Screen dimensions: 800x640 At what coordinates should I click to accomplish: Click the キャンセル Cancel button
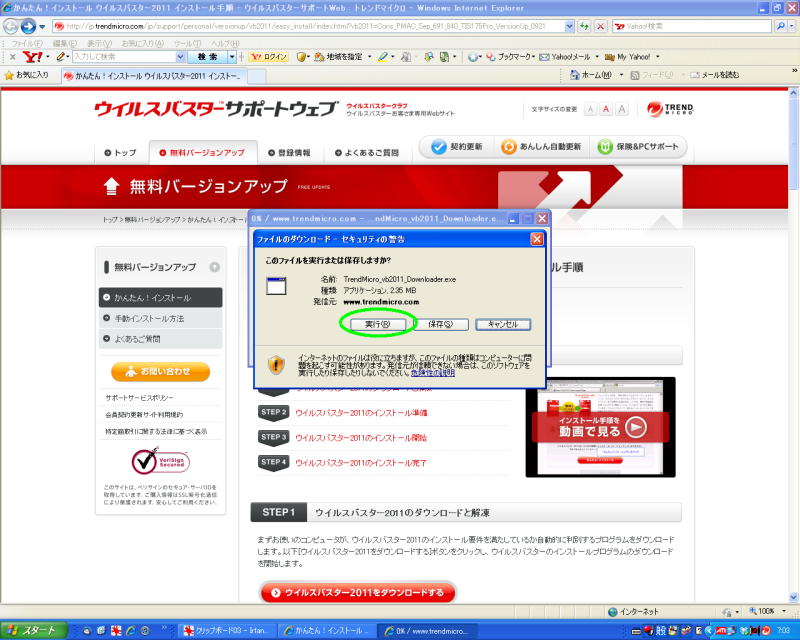click(503, 324)
